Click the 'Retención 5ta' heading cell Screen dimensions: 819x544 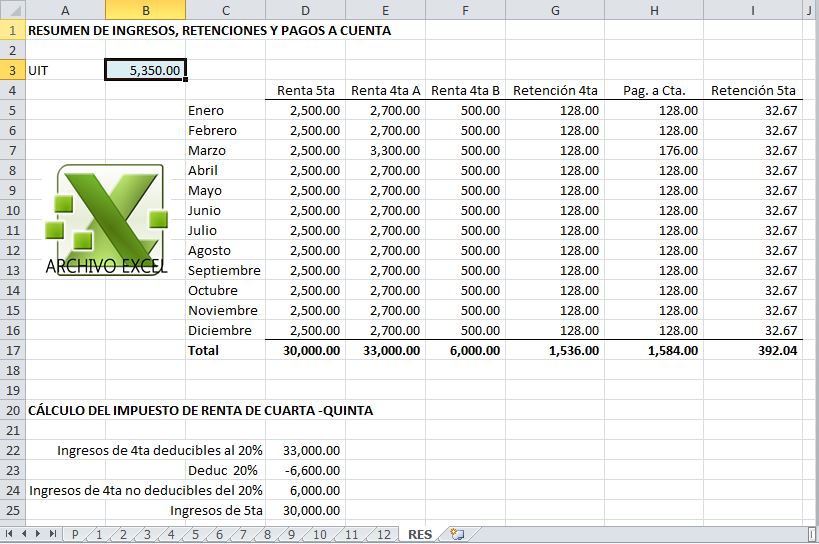coord(753,90)
